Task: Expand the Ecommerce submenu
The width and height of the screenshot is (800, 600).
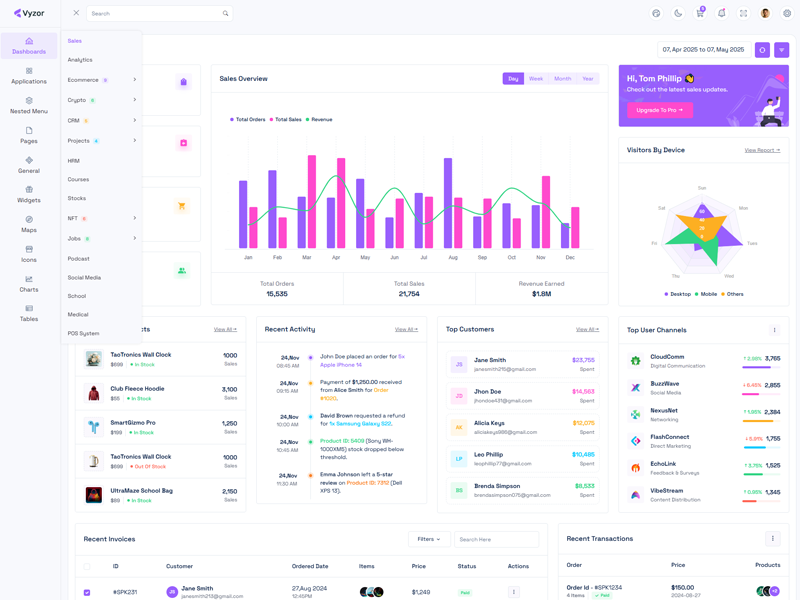Action: point(101,80)
